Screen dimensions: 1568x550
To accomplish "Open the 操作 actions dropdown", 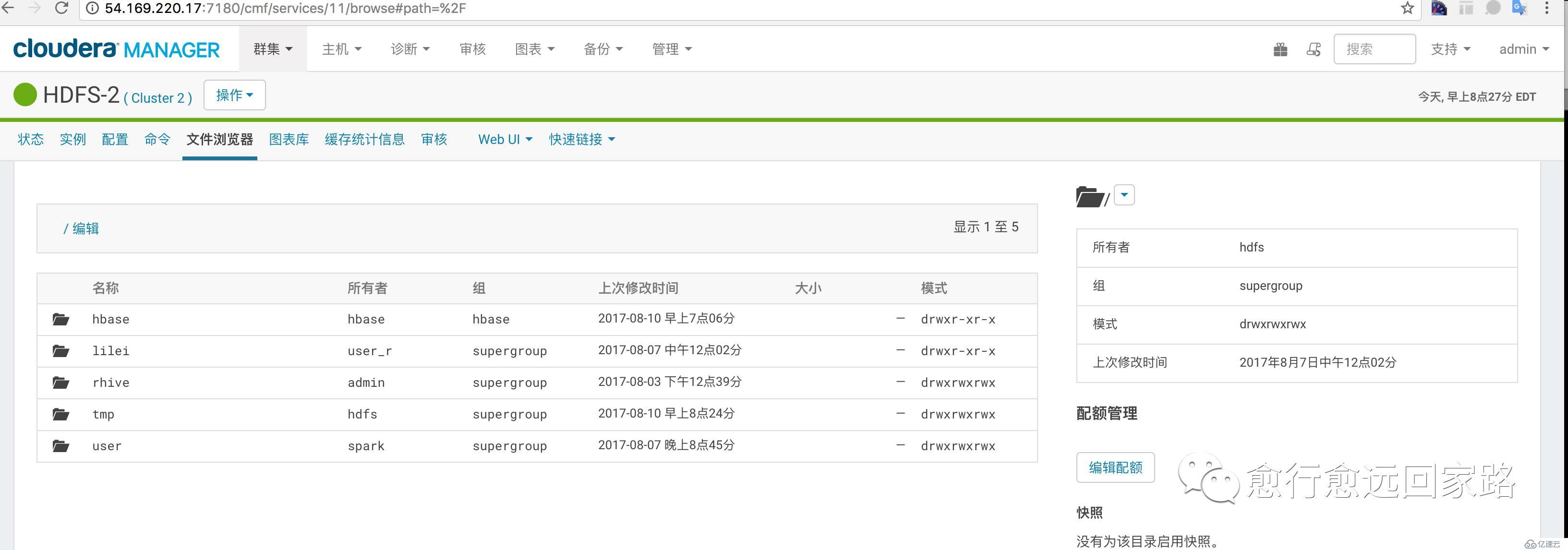I will pos(234,95).
